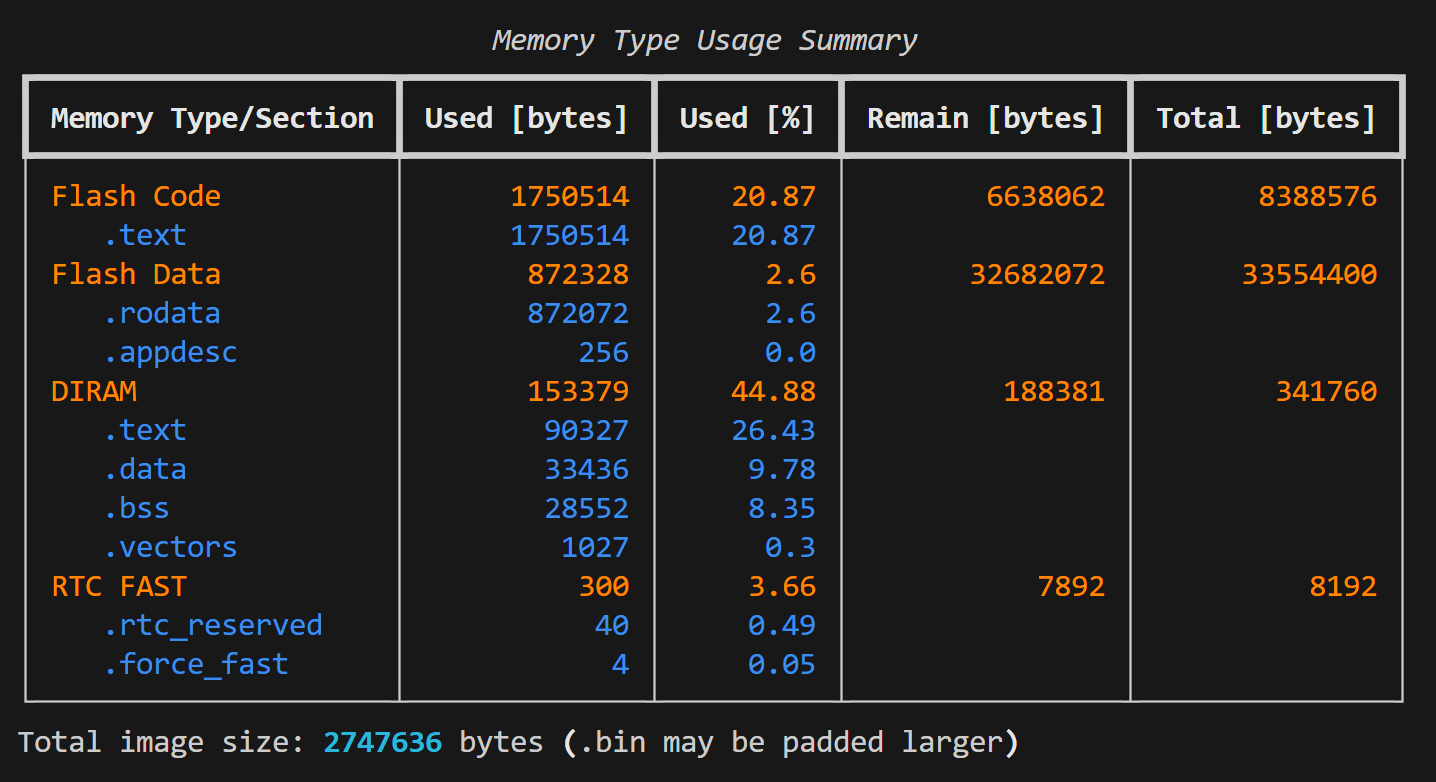Viewport: 1436px width, 782px height.
Task: Select the ".force_fast" section label
Action: tap(196, 664)
